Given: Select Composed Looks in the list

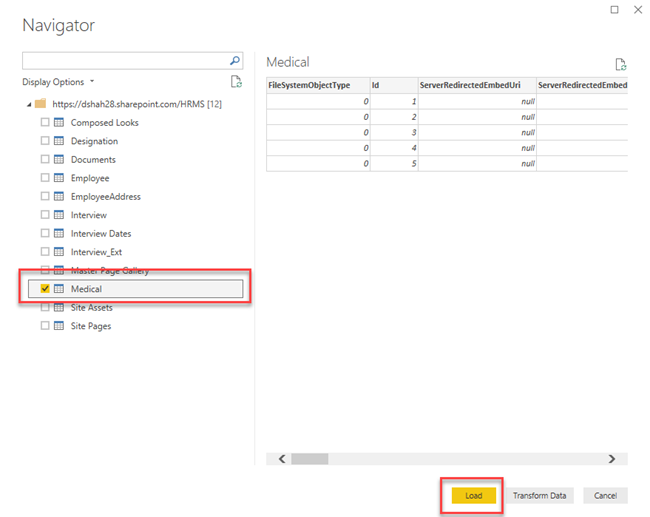Looking at the screenshot, I should point(104,122).
